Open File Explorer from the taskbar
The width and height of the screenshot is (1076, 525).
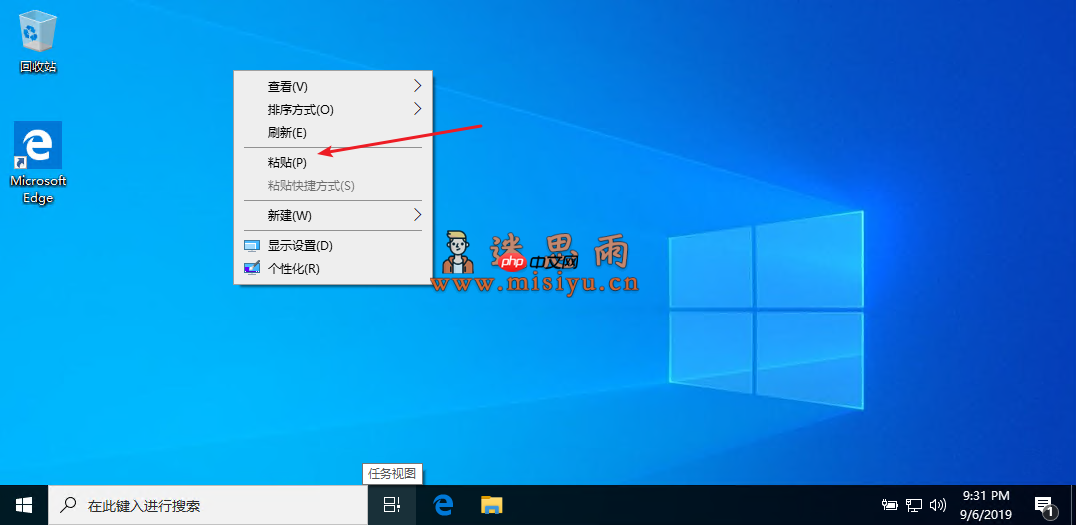491,506
